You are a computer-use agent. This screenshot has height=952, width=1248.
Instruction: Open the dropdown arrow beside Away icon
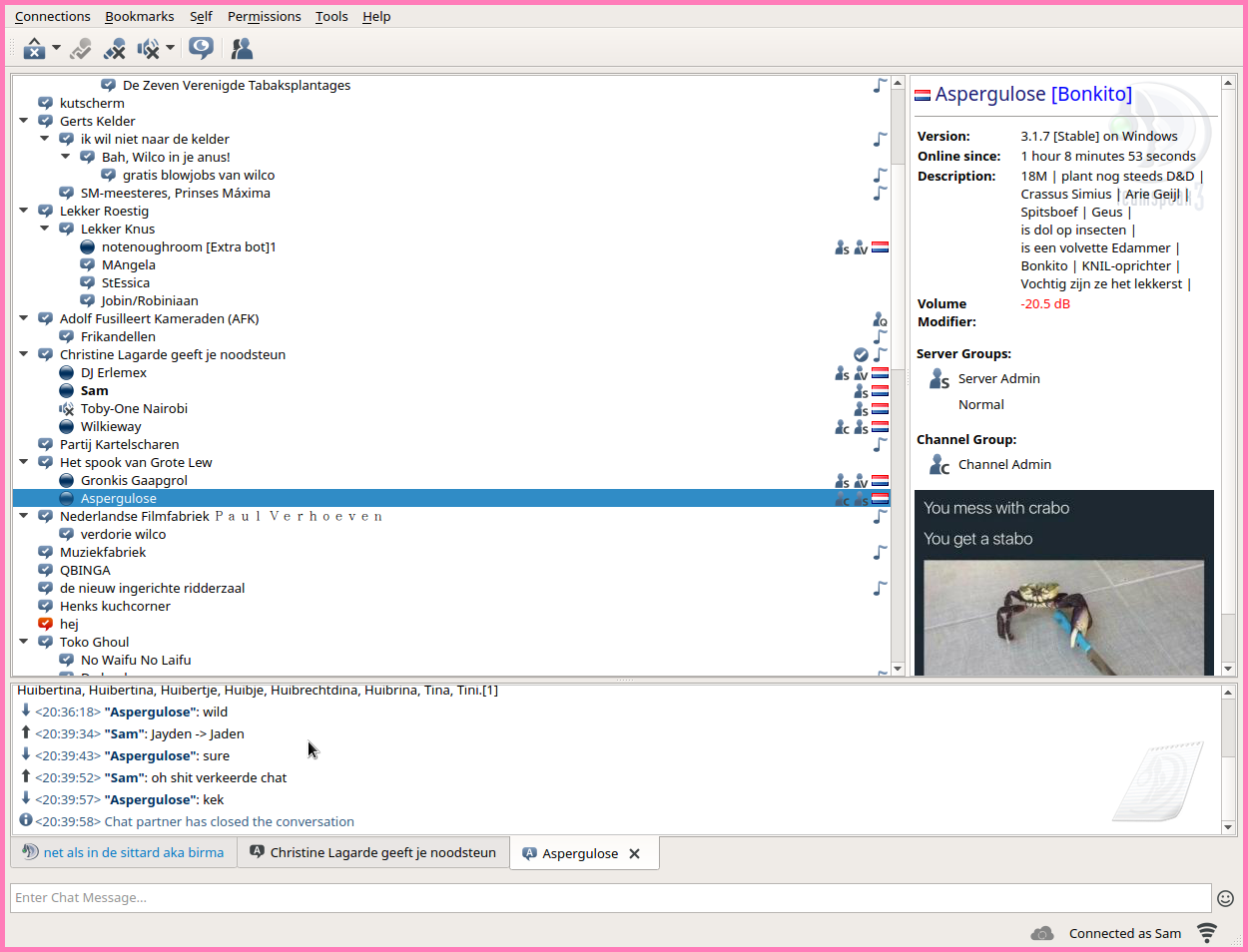click(x=56, y=48)
